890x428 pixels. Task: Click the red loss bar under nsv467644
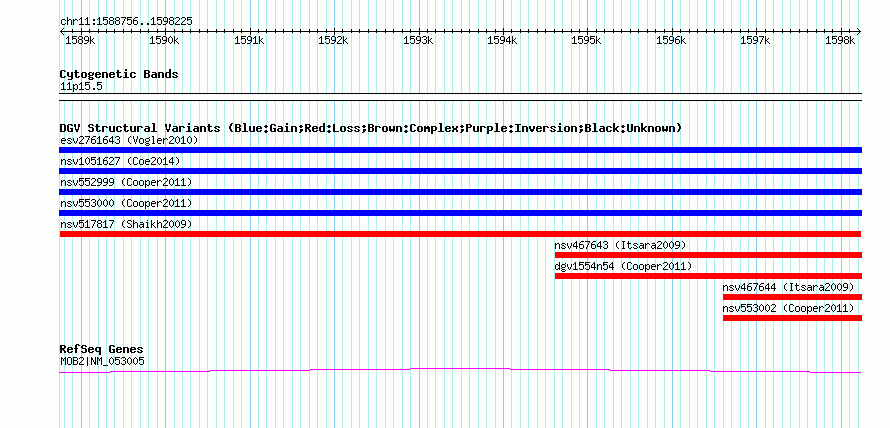[792, 297]
